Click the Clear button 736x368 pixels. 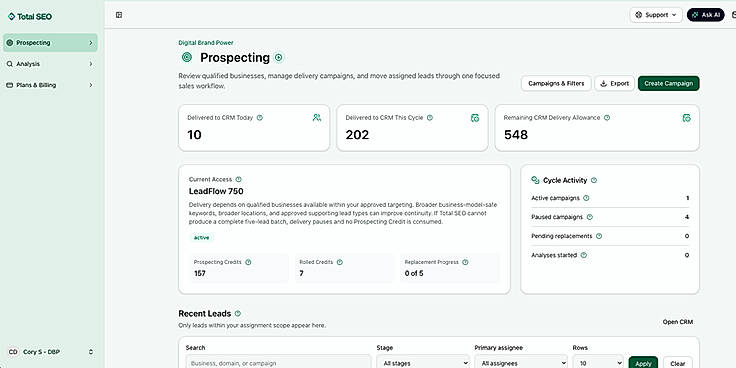click(x=678, y=363)
